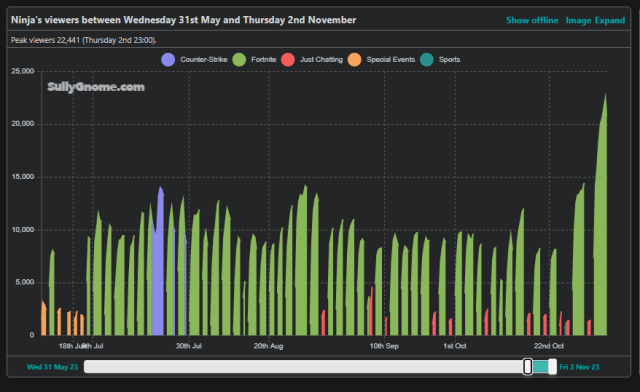This screenshot has width=640, height=392.
Task: Click the Fri 3 Nov 23 end date label
Action: 579,367
